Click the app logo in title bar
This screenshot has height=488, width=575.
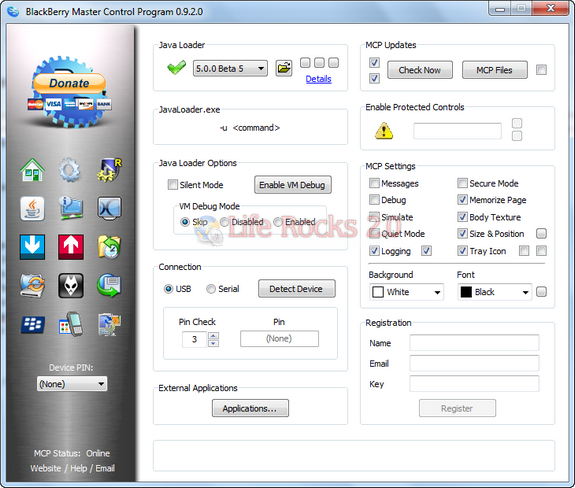click(x=13, y=11)
